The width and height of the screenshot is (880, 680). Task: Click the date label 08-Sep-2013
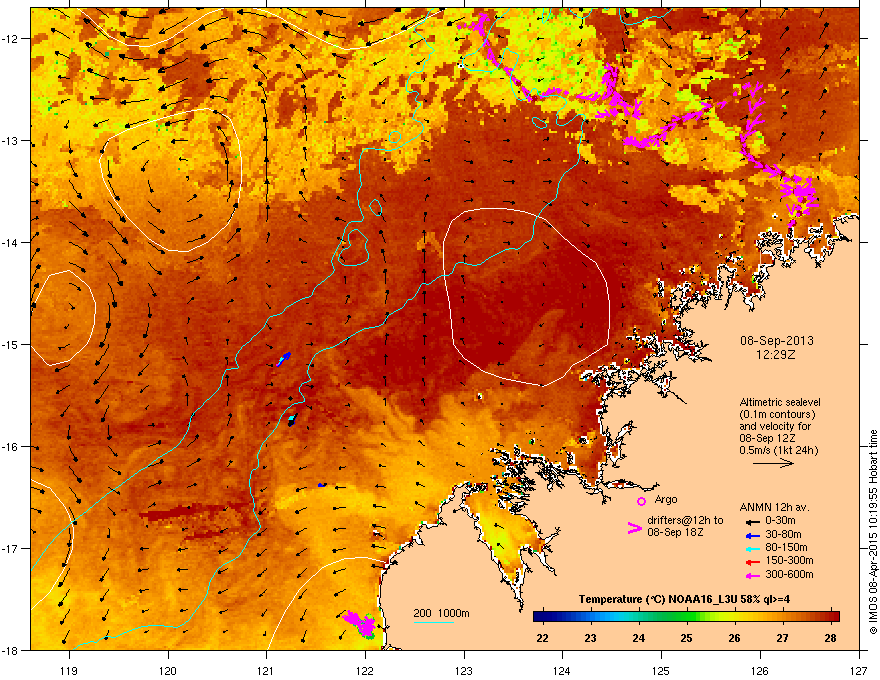(x=776, y=341)
